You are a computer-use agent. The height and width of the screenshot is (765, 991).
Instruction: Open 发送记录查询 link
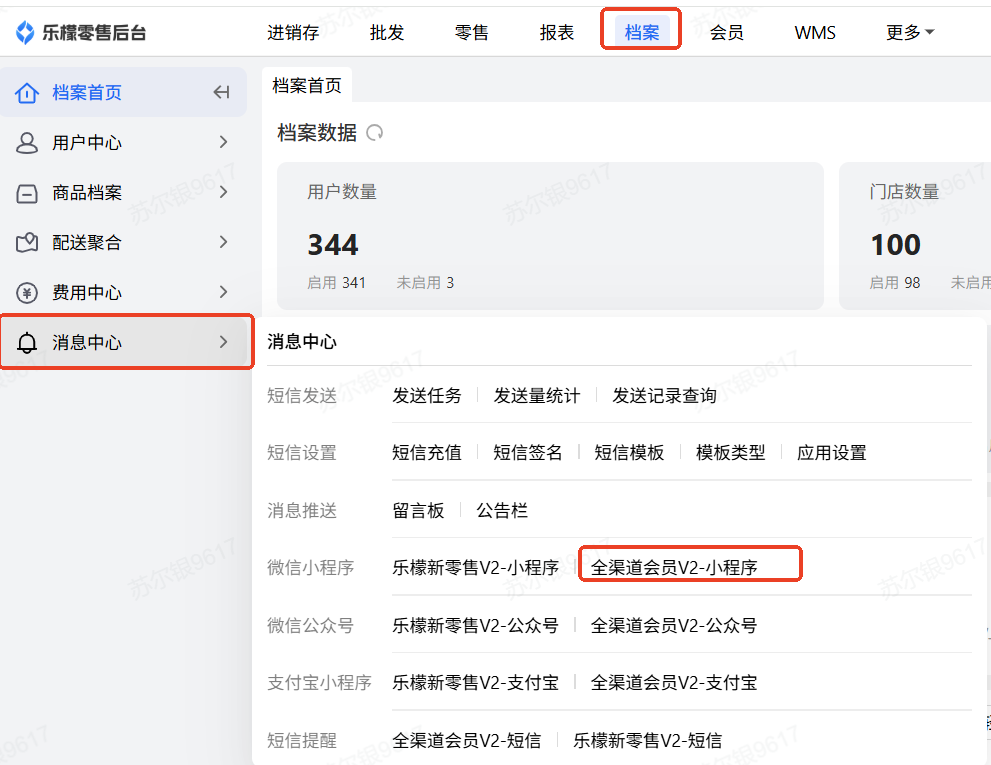click(664, 396)
